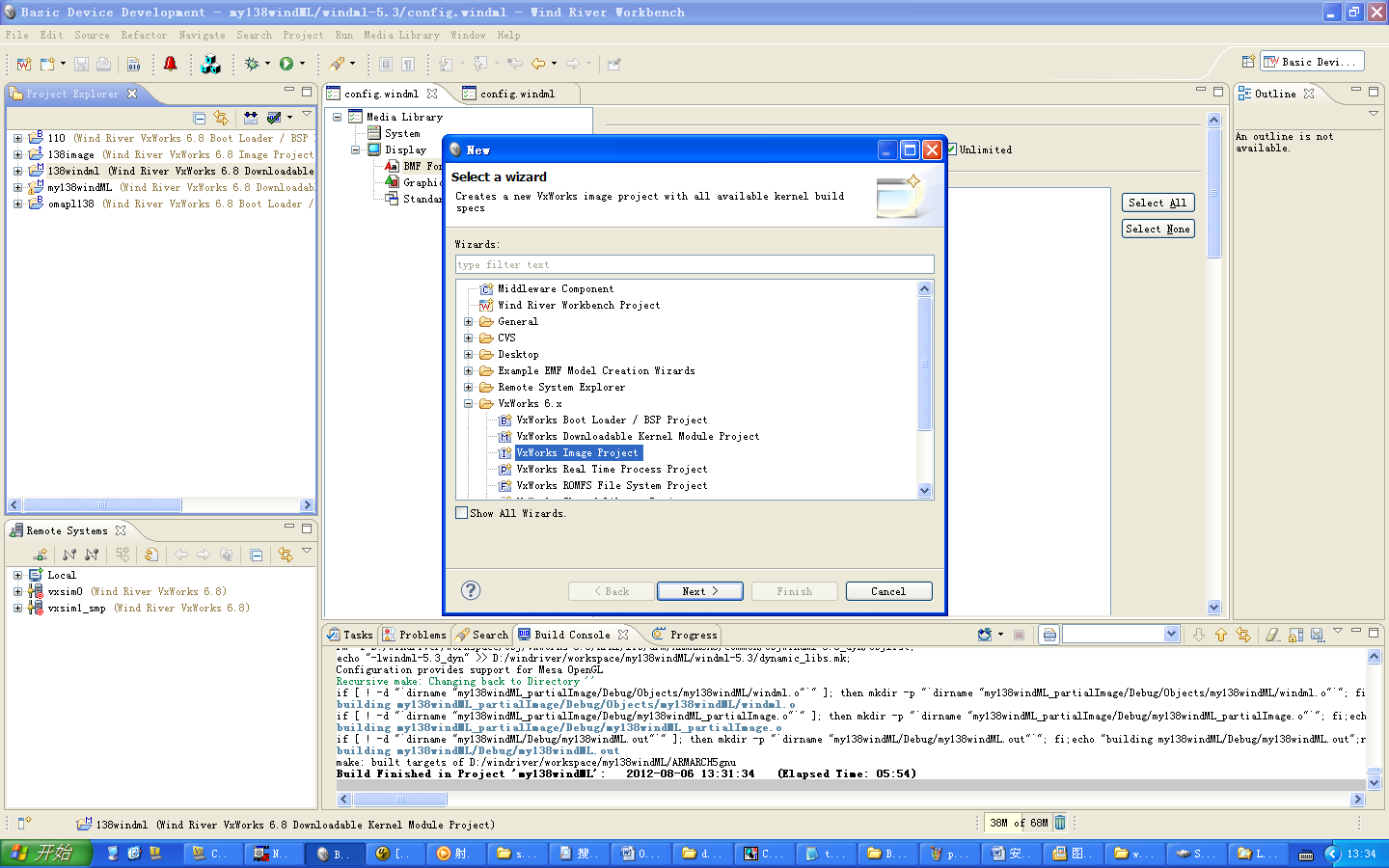This screenshot has height=868, width=1389.
Task: Select VxWorks Downloadable Kernel Module Project wizard
Action: (638, 437)
